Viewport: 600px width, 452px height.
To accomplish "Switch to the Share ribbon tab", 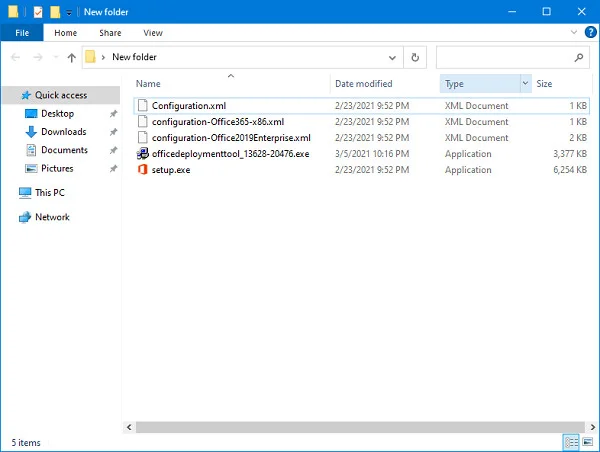I will (110, 33).
